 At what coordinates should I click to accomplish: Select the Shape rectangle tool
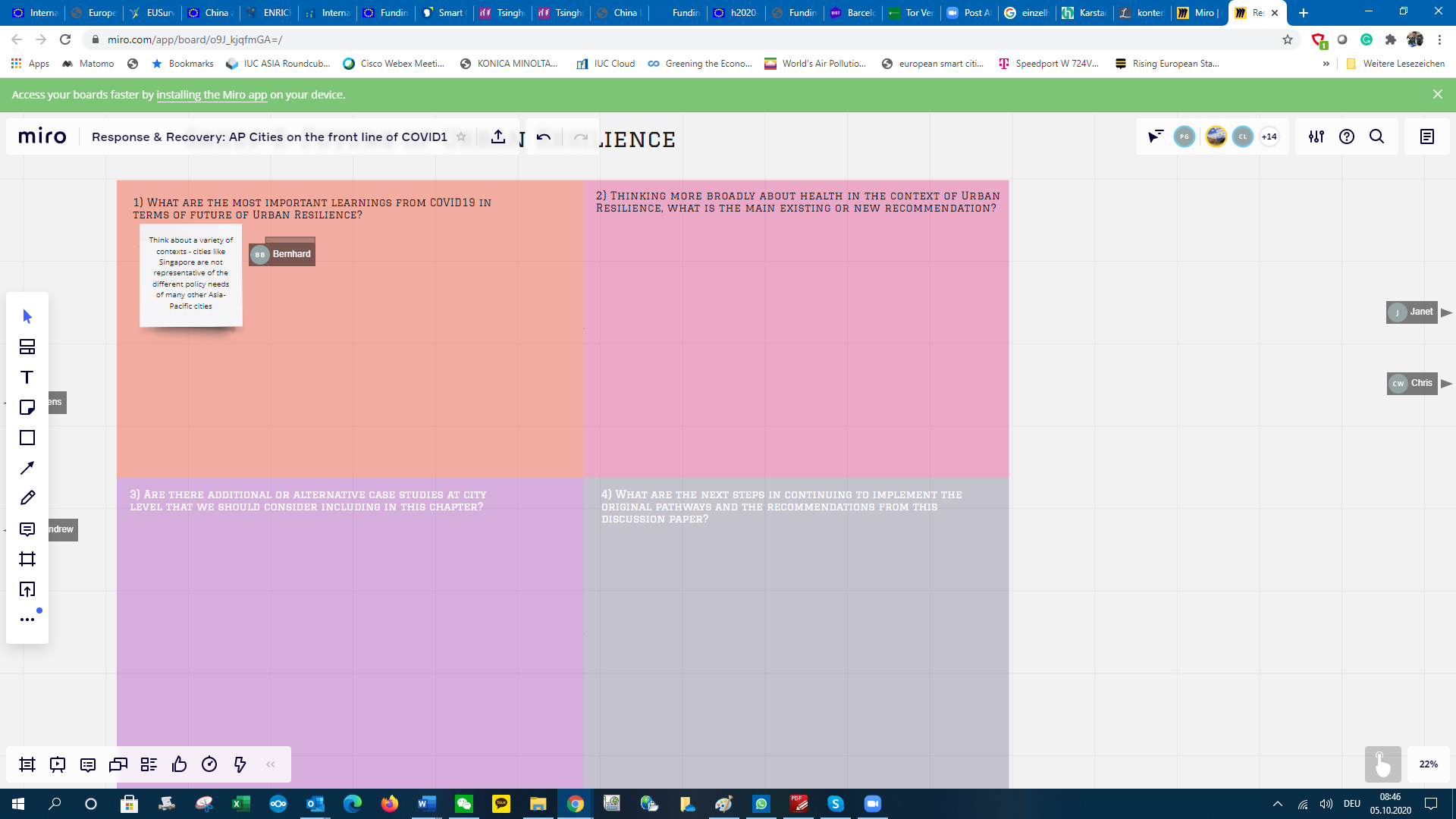pos(27,438)
